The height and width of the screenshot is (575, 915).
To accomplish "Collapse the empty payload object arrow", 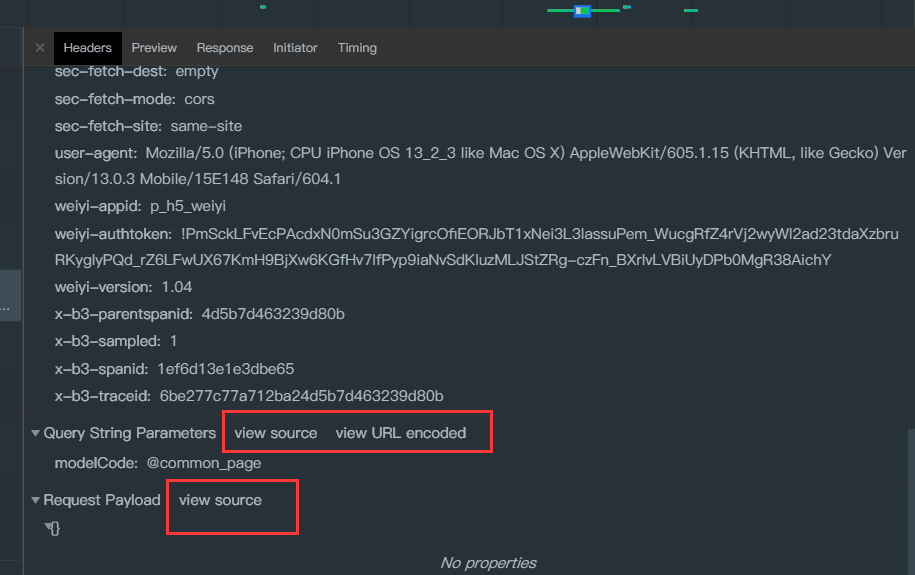I will (48, 527).
